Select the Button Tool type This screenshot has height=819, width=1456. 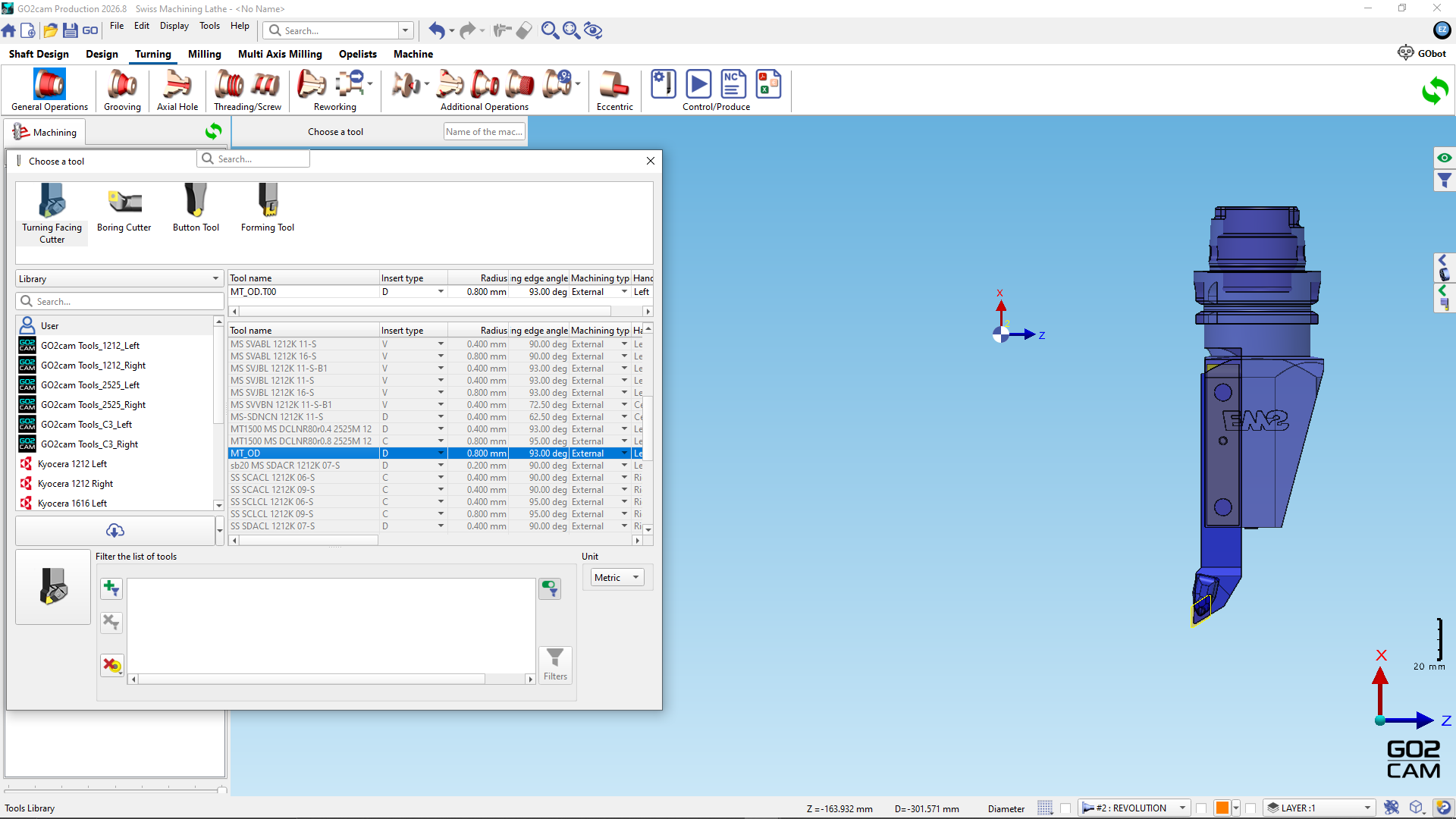coord(196,207)
